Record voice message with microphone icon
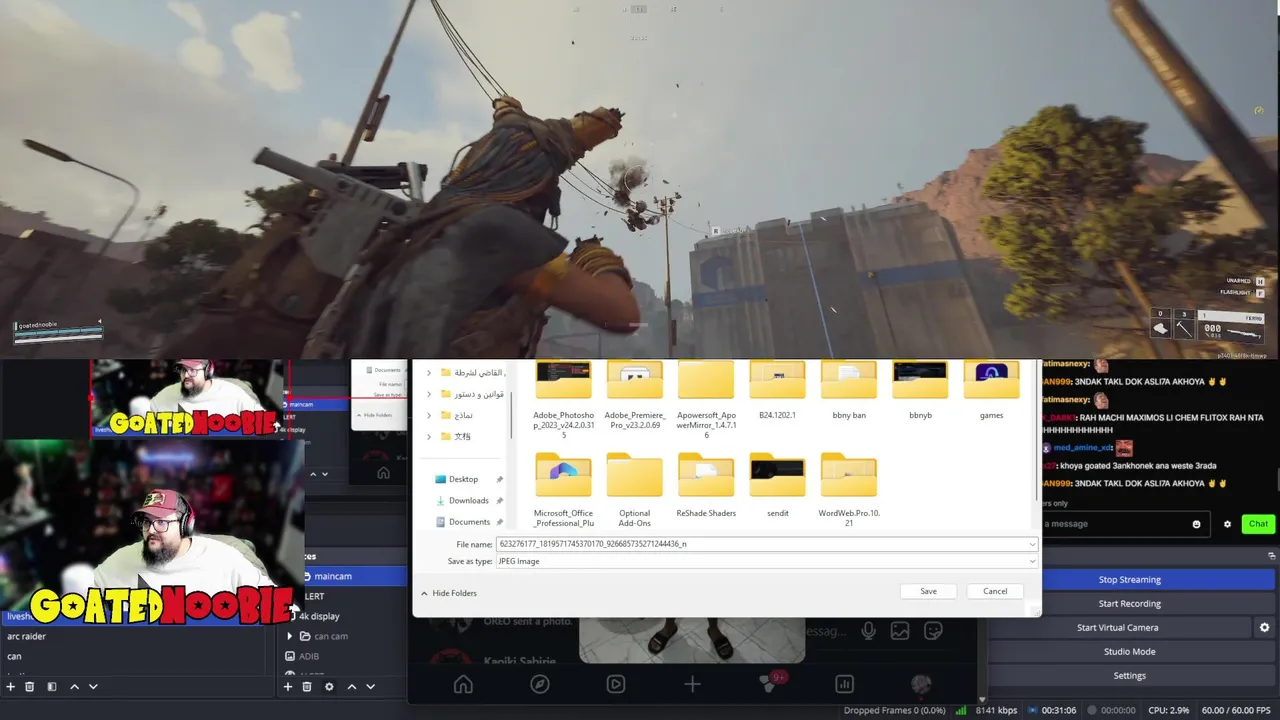The height and width of the screenshot is (720, 1280). (868, 630)
